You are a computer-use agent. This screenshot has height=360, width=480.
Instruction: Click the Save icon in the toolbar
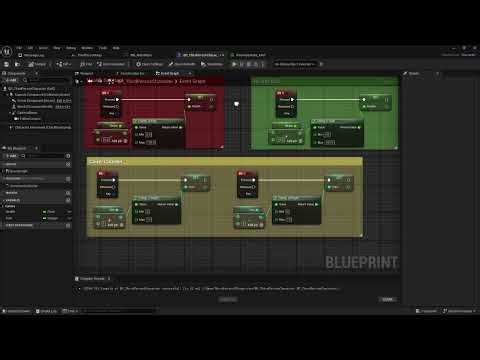[x=6, y=64]
